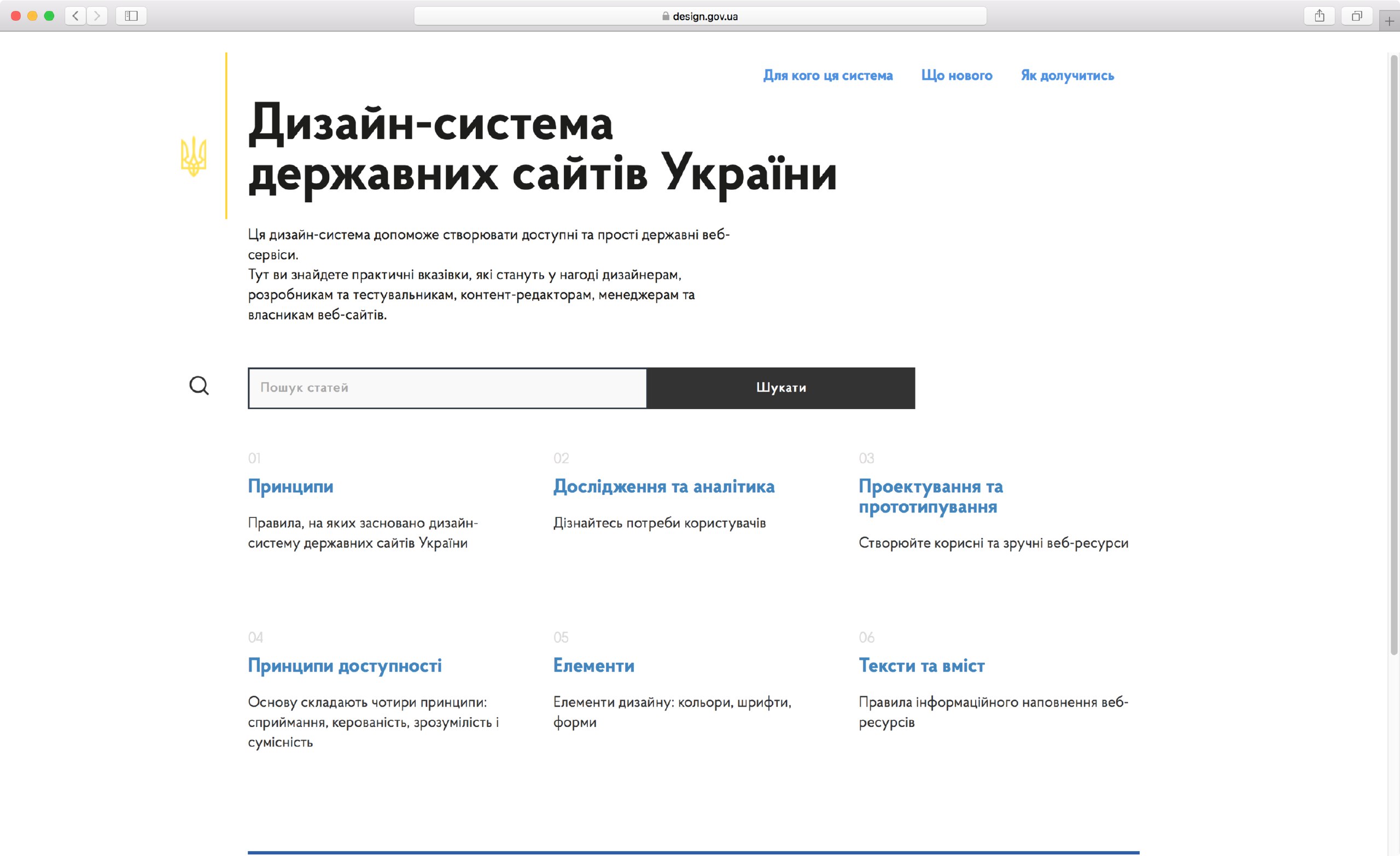Screen dimensions: 1400x856
Task: Click the lock icon in address bar
Action: (x=666, y=16)
